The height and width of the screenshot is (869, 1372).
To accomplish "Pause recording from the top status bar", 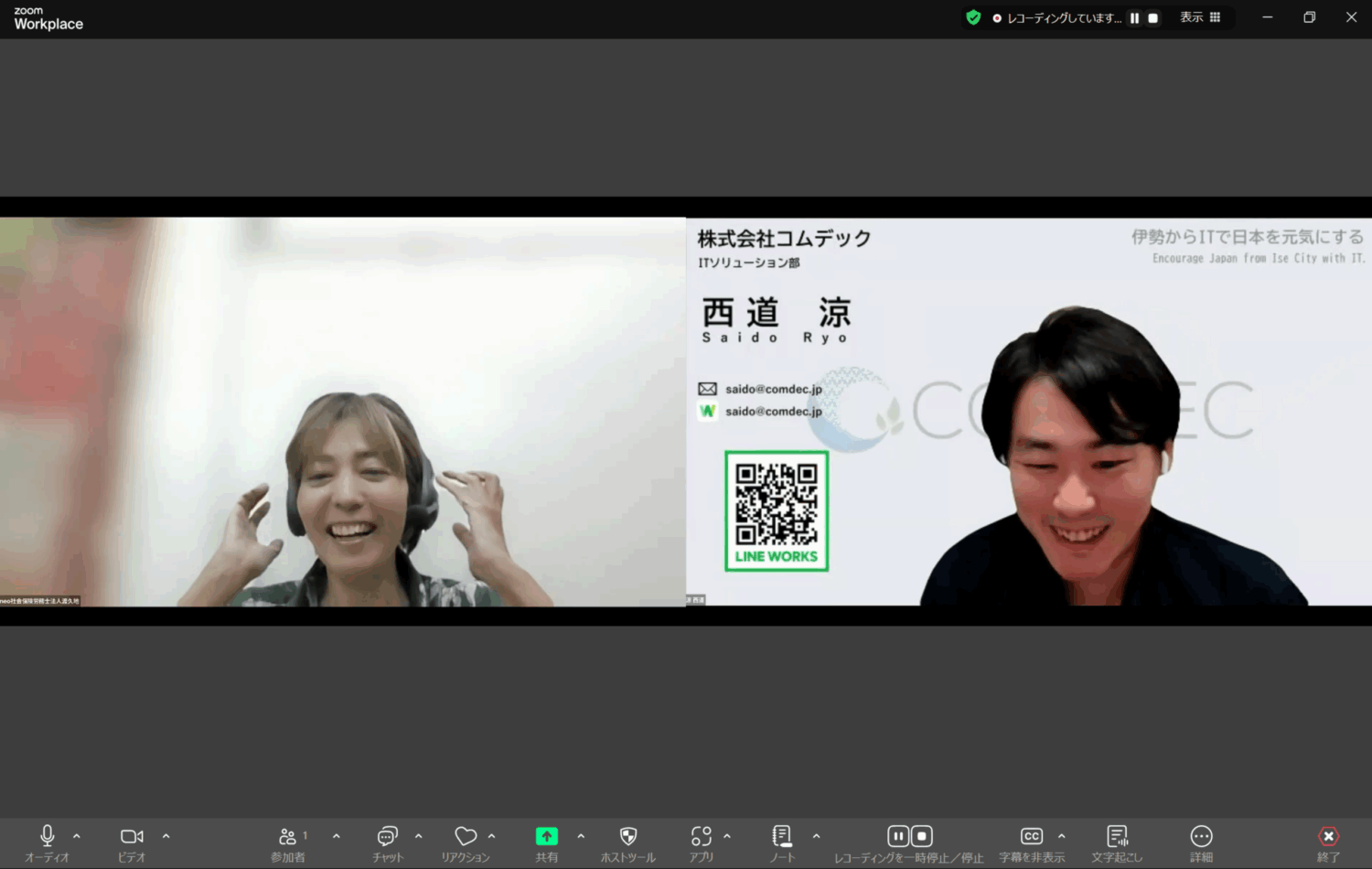I will coord(1134,18).
